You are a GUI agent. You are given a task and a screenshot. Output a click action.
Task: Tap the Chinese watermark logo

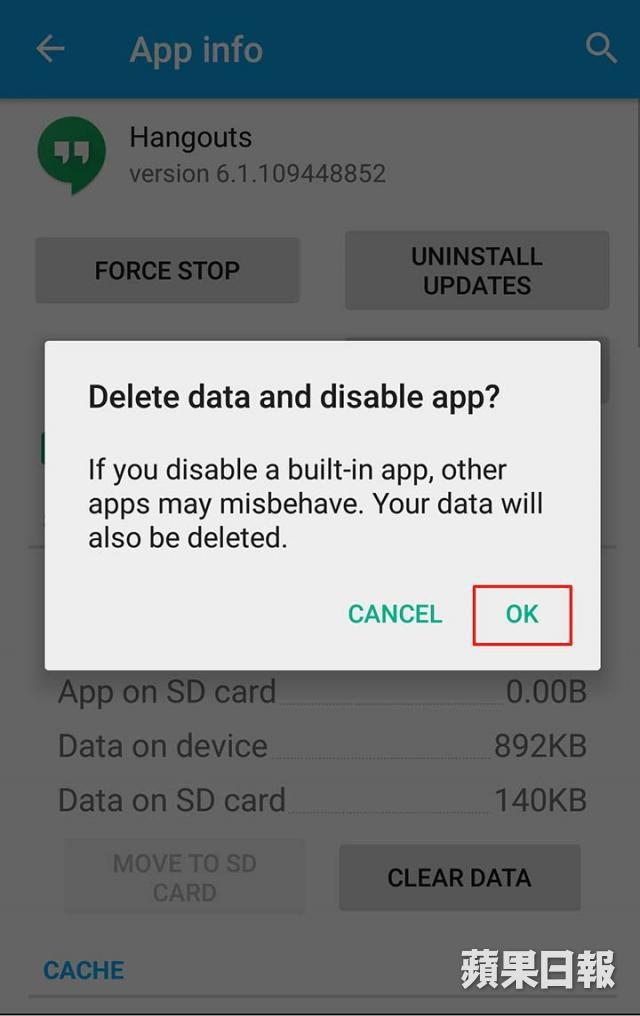538,969
